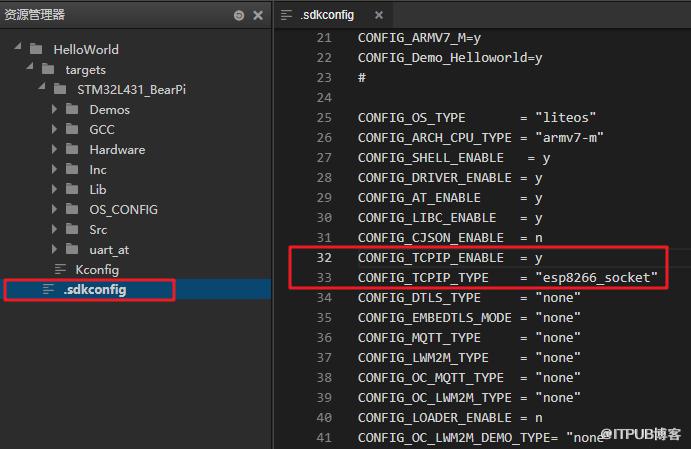Select Kconfig file in the tree
This screenshot has width=691, height=449.
pyautogui.click(x=97, y=270)
